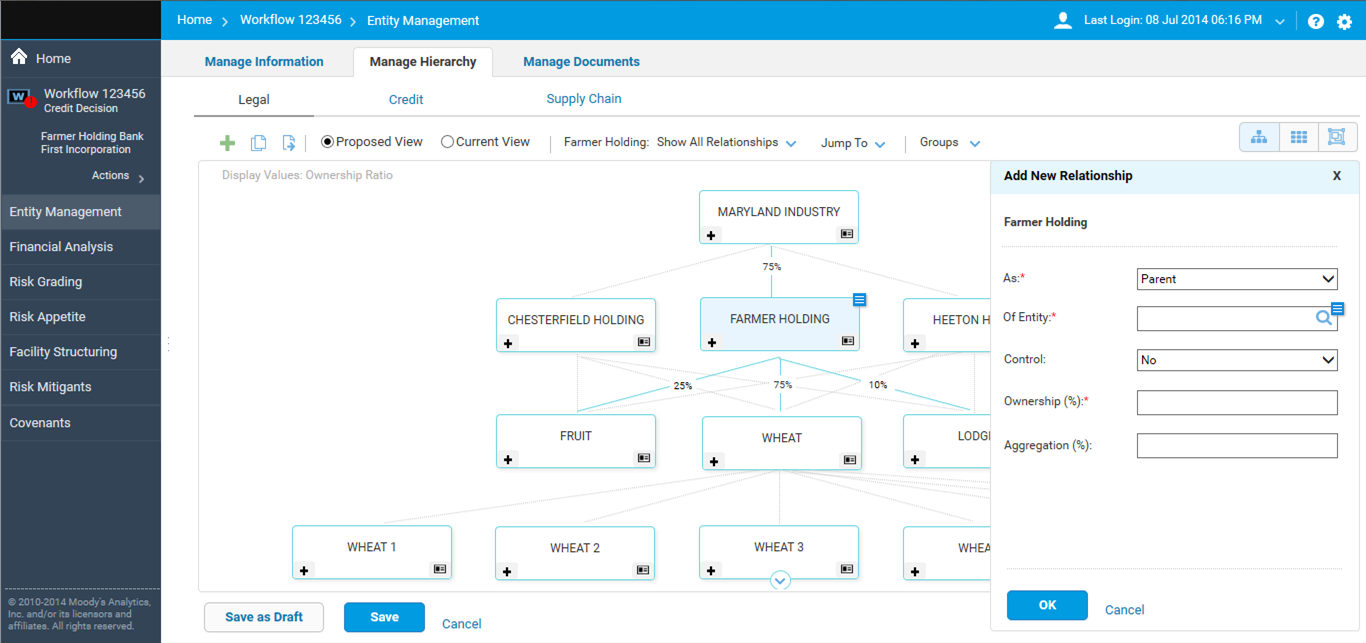Open the Supply Chain tab
The height and width of the screenshot is (643, 1366).
(584, 99)
